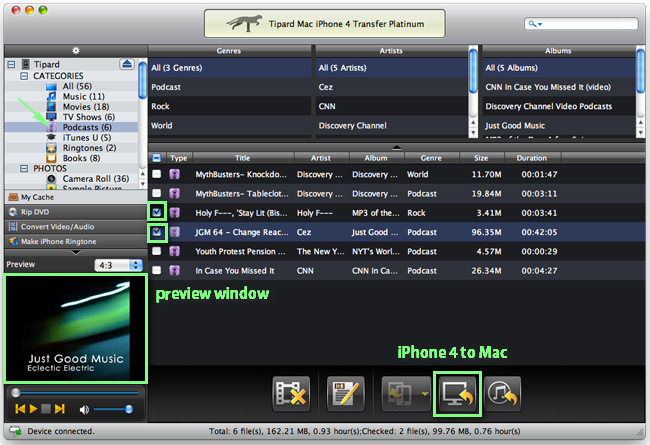The width and height of the screenshot is (650, 445).
Task: Skip to next track in preview
Action: point(60,409)
